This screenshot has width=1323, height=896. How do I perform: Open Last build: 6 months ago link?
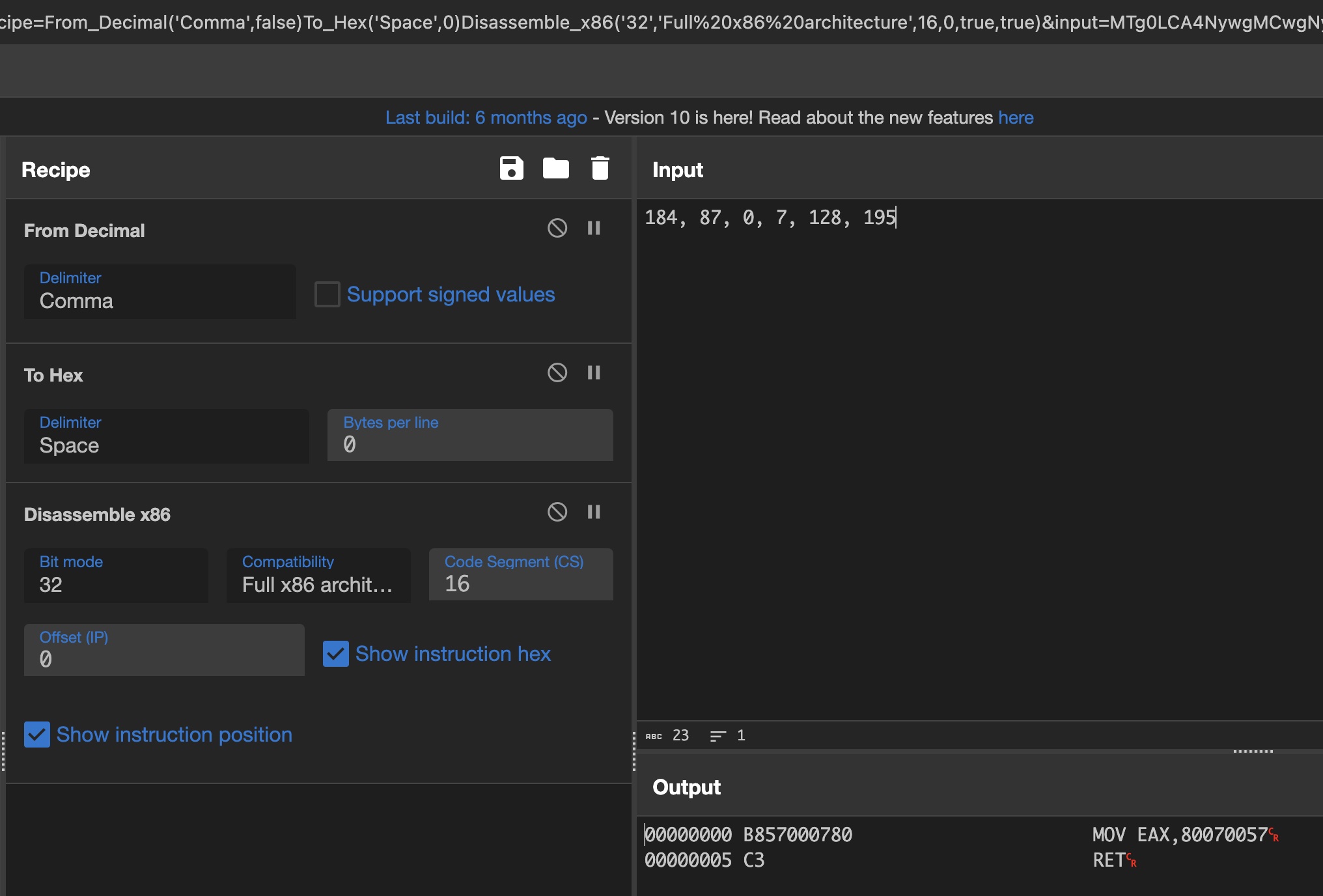coord(486,117)
